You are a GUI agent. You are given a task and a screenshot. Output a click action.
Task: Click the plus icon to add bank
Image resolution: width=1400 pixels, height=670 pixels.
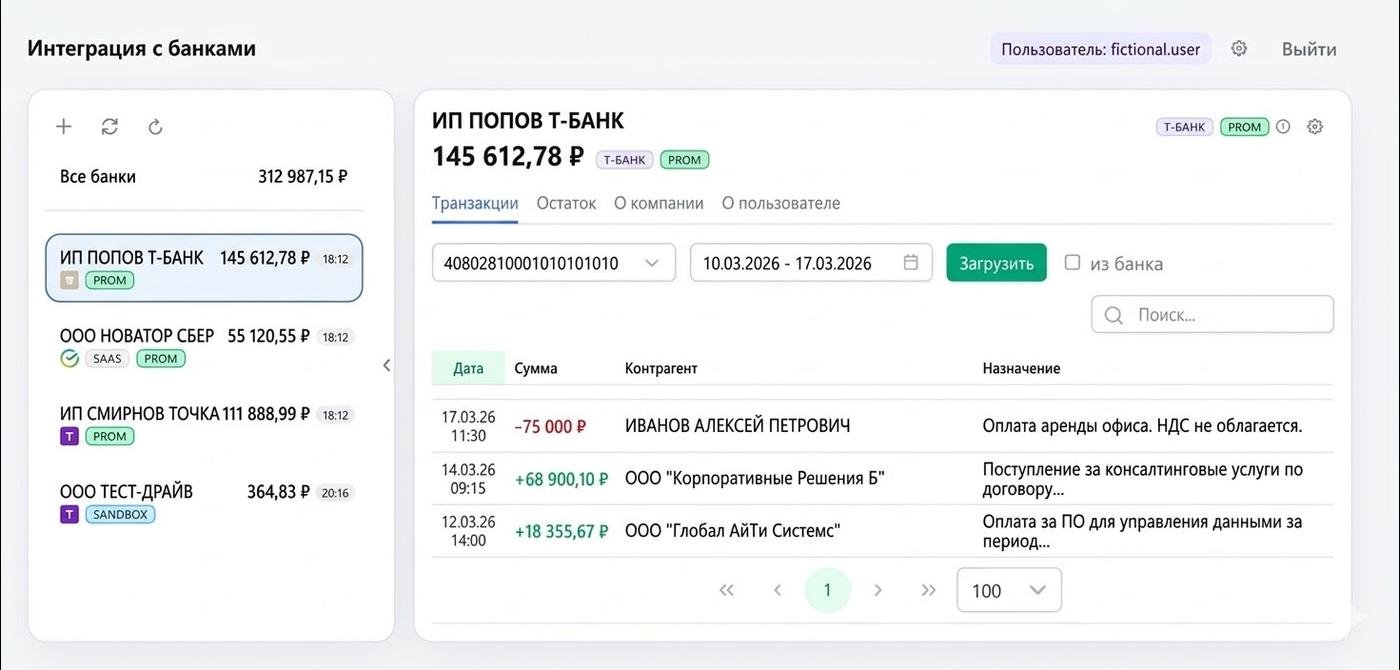click(64, 127)
